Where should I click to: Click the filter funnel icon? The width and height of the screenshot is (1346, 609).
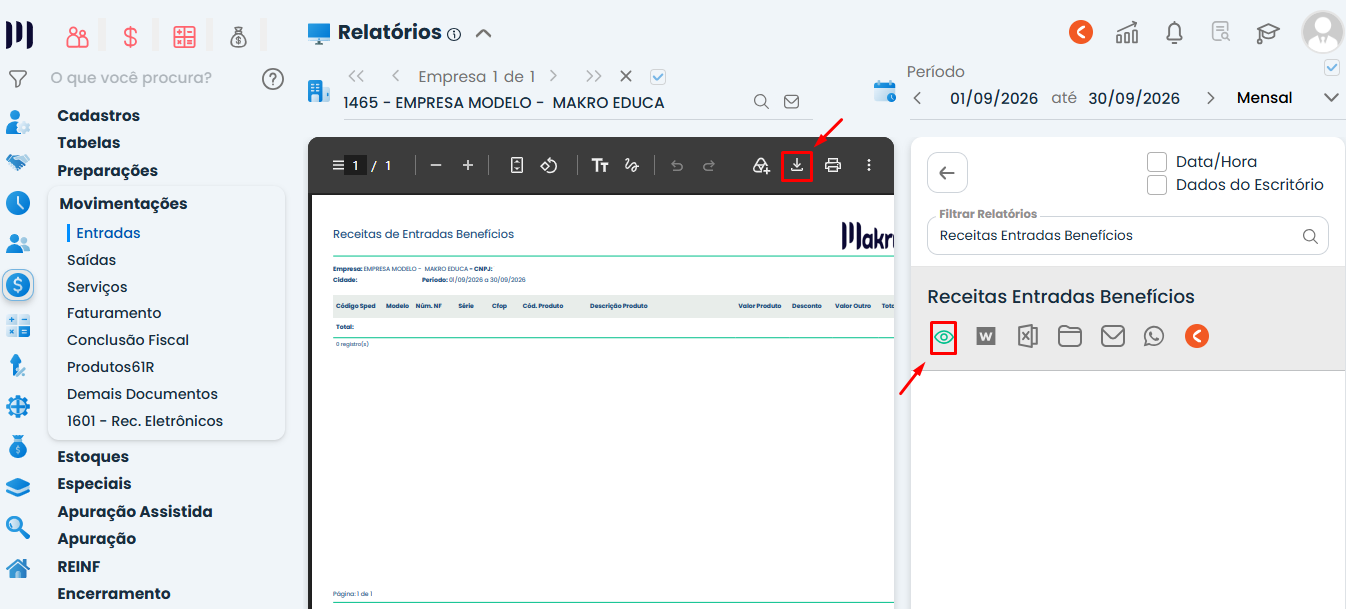pos(17,78)
